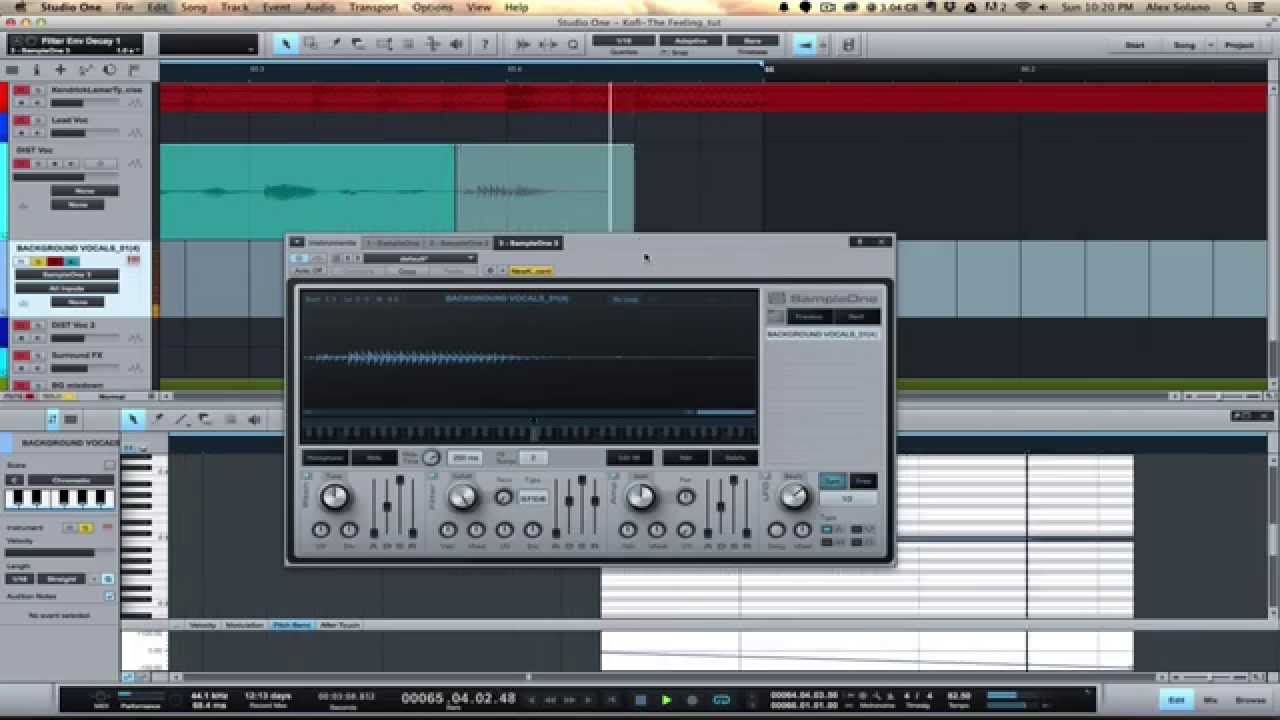Select the Range tool in the main toolbar
Image resolution: width=1280 pixels, height=720 pixels.
click(x=311, y=44)
